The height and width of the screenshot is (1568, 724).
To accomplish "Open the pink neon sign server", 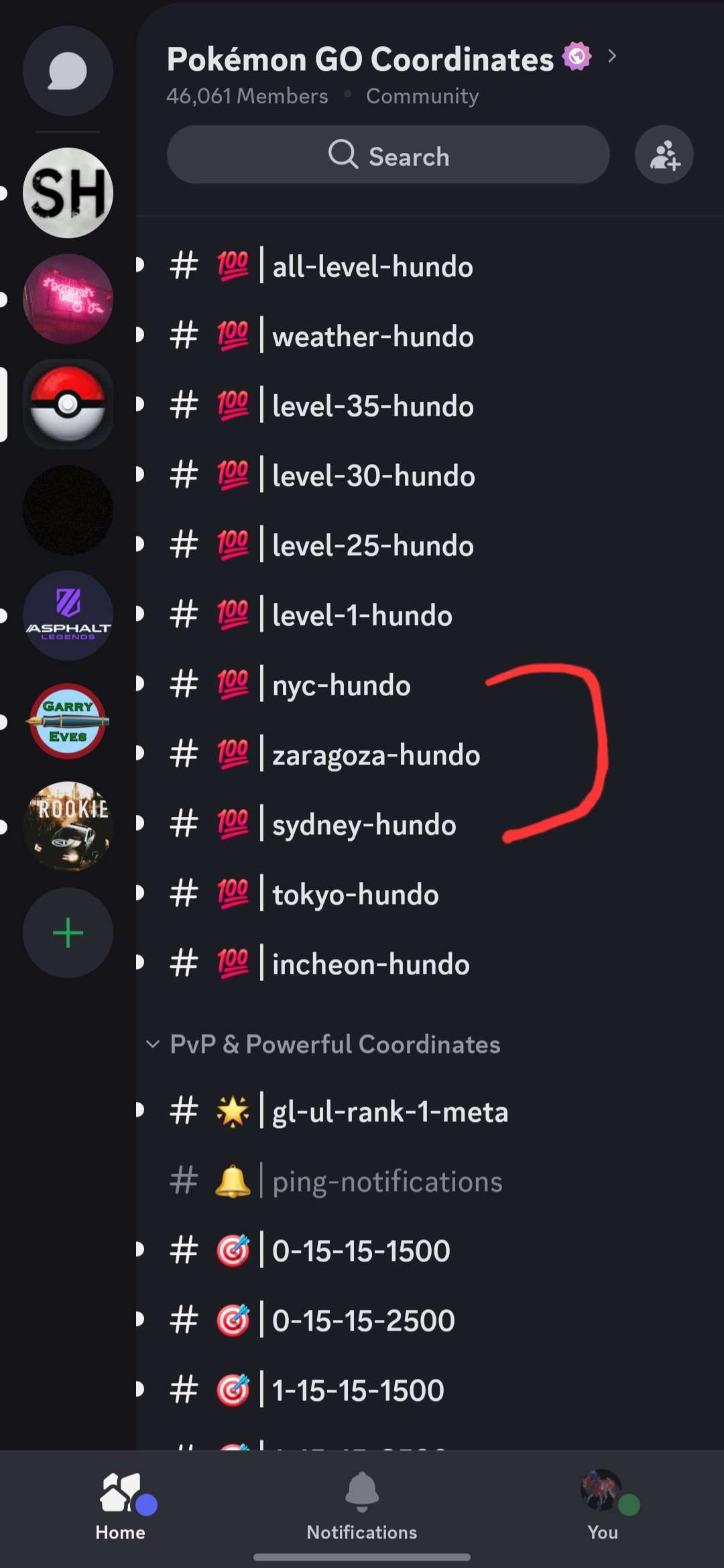I will pos(68,299).
